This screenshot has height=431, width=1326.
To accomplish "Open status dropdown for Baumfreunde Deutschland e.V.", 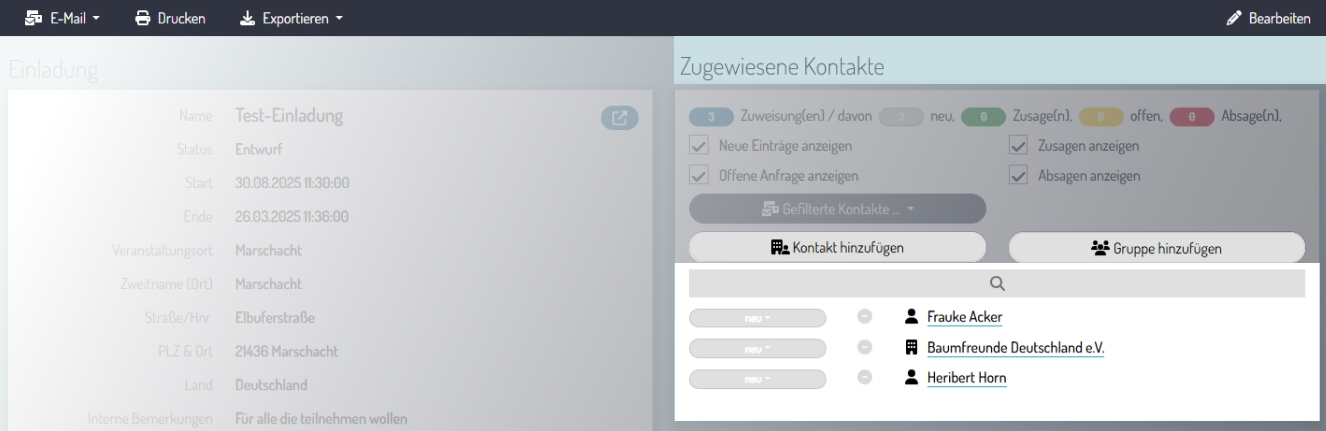I will coord(758,348).
